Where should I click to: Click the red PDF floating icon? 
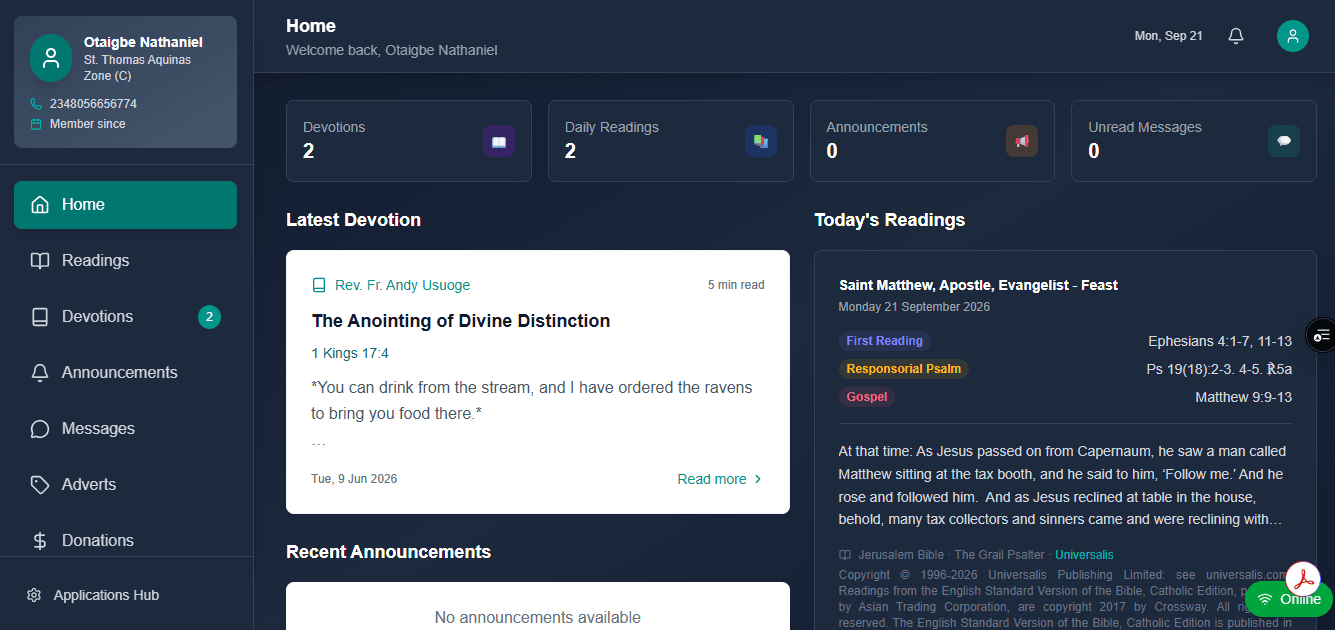pyautogui.click(x=1303, y=578)
